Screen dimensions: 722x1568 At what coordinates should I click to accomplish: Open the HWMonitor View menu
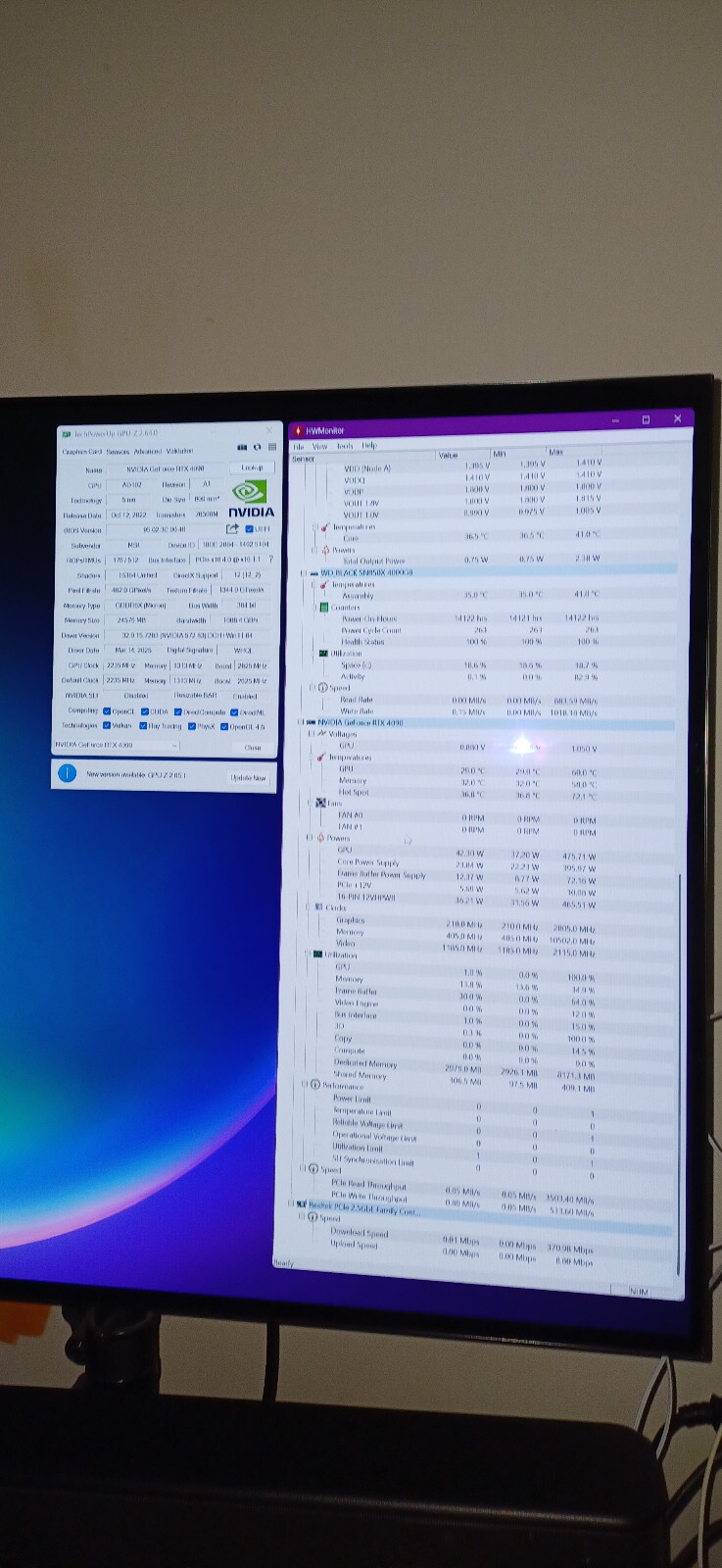[x=320, y=446]
